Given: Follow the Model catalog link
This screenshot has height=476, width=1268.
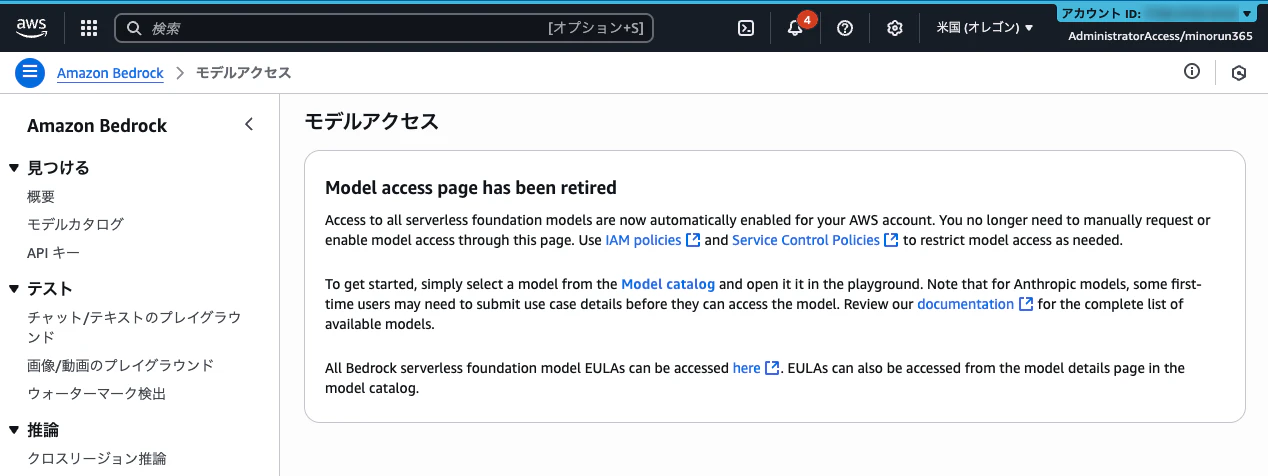Looking at the screenshot, I should click(668, 284).
